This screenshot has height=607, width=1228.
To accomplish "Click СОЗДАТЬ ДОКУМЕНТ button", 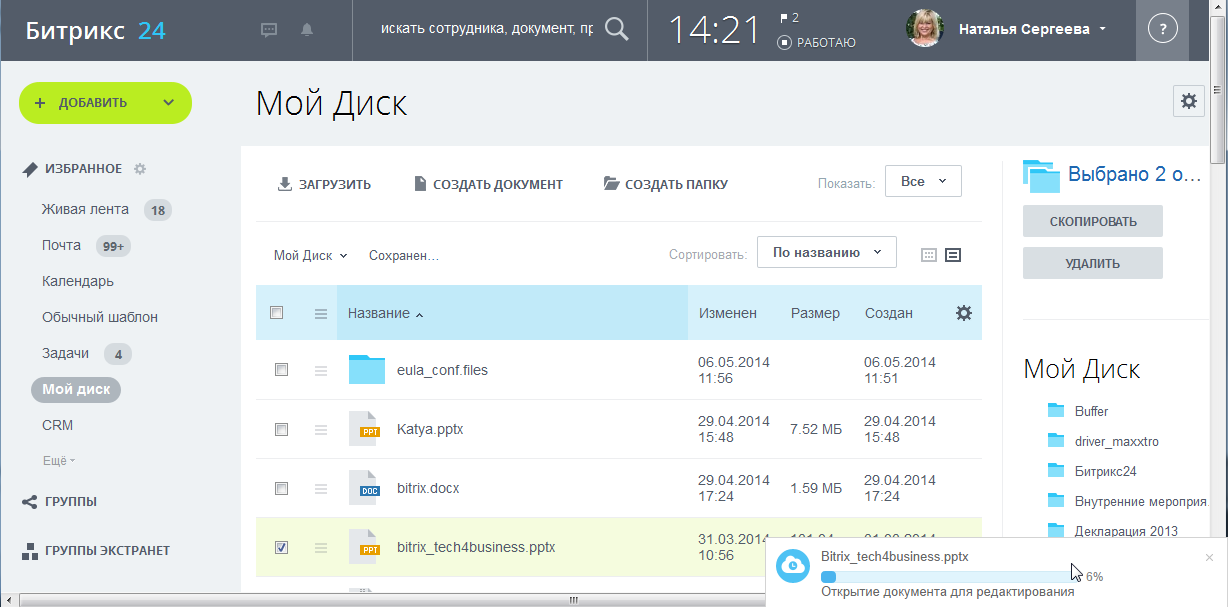I will [488, 184].
